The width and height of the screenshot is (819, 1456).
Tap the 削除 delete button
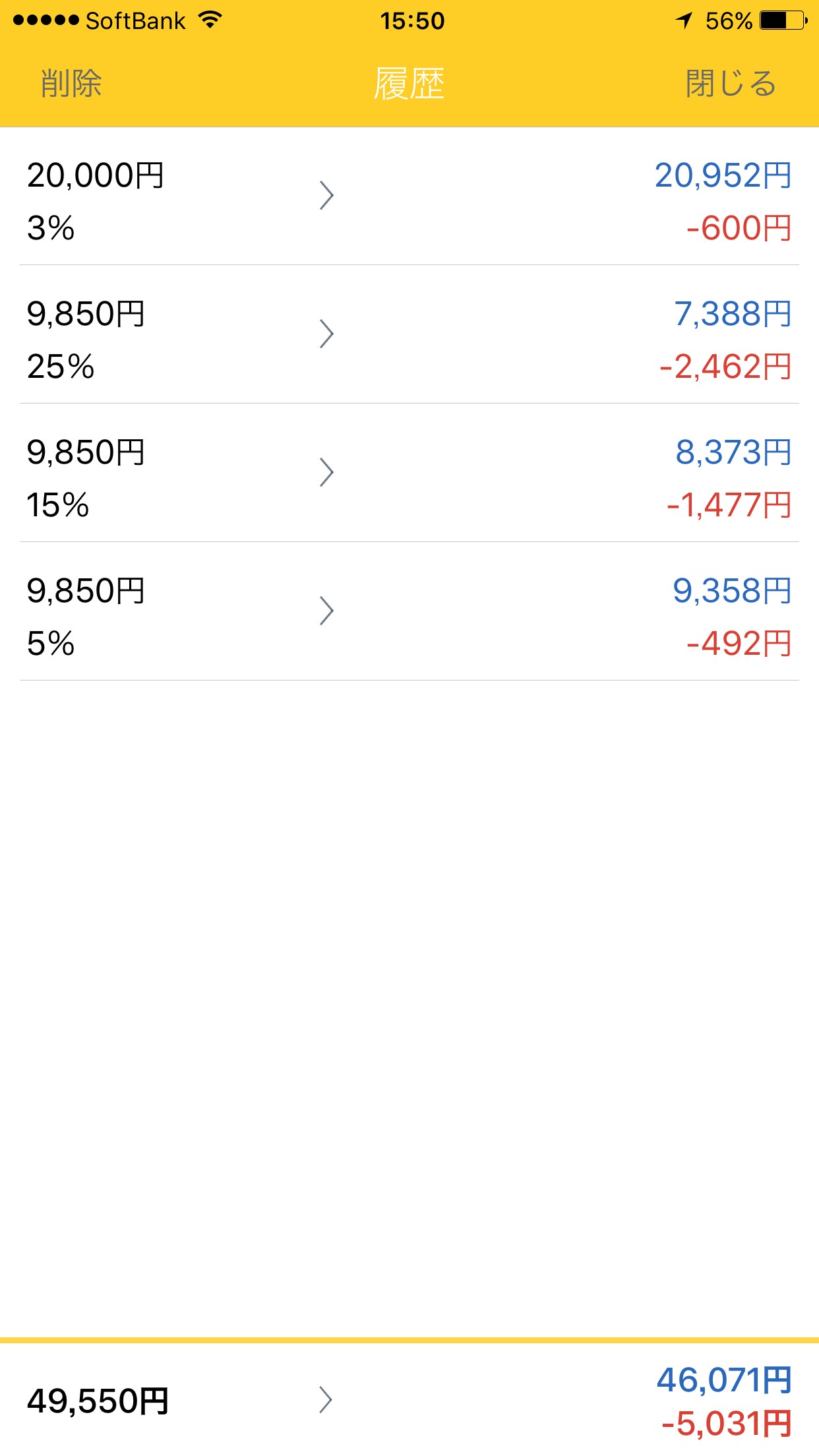click(71, 84)
